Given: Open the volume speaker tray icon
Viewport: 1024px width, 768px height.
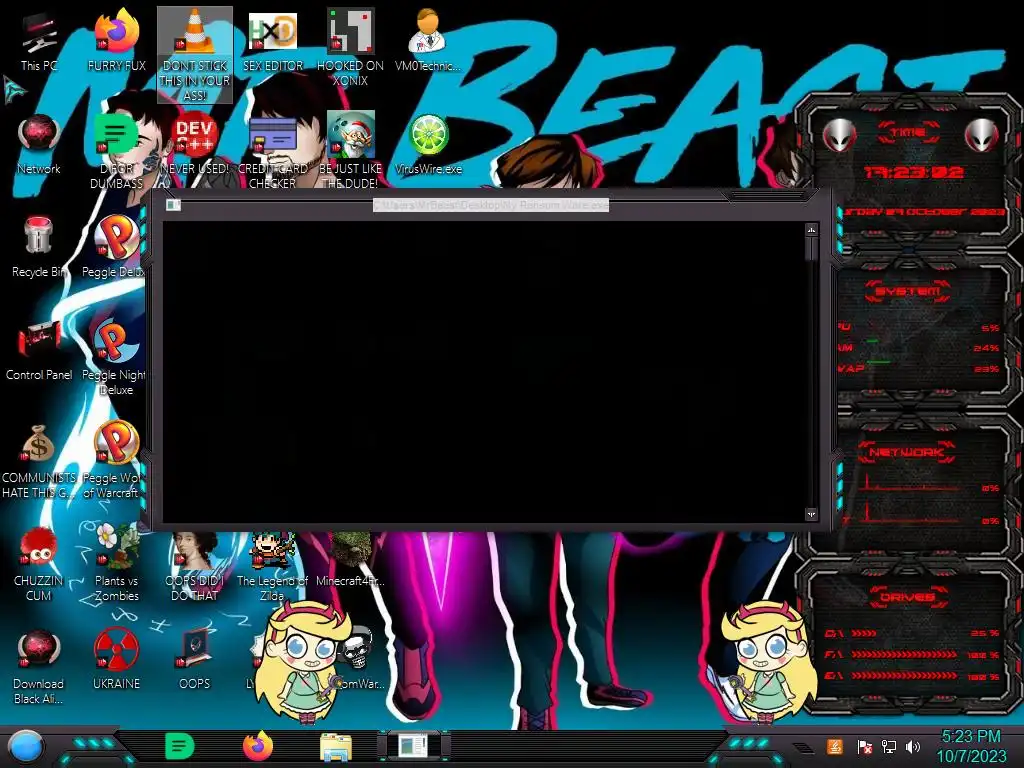Looking at the screenshot, I should click(913, 746).
